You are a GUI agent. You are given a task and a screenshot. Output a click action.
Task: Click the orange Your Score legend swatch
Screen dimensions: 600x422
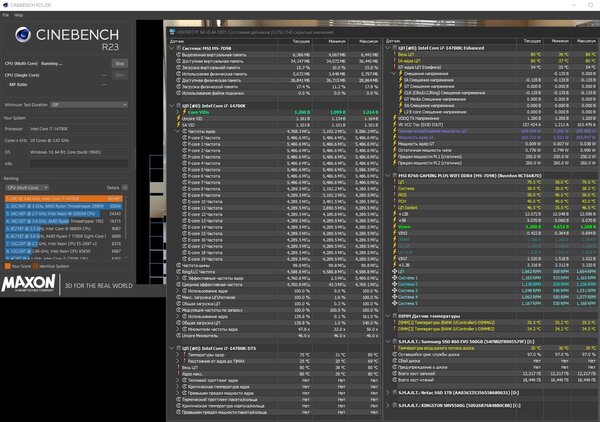click(8, 266)
